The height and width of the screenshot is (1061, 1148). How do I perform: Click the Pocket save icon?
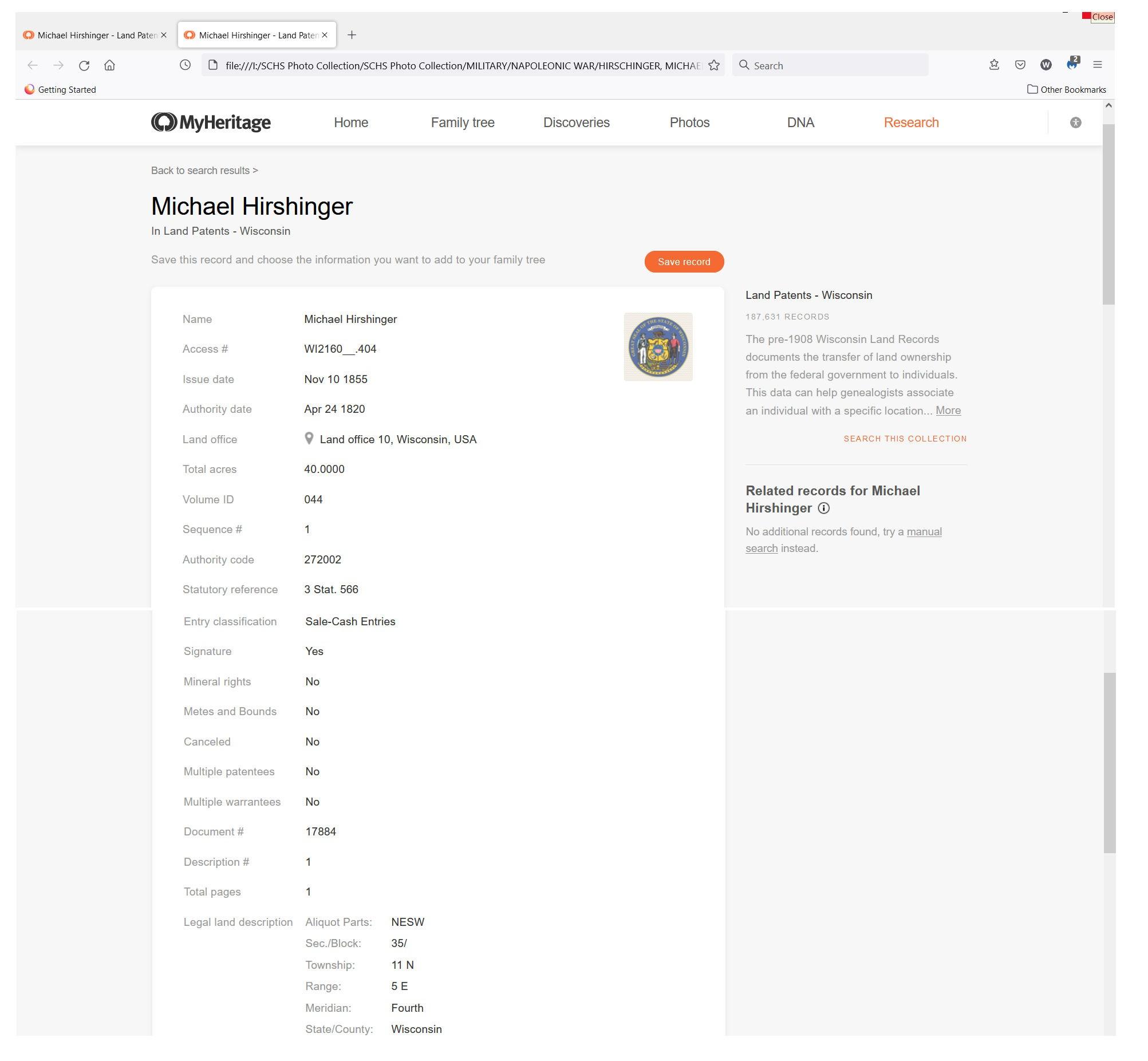click(1020, 65)
